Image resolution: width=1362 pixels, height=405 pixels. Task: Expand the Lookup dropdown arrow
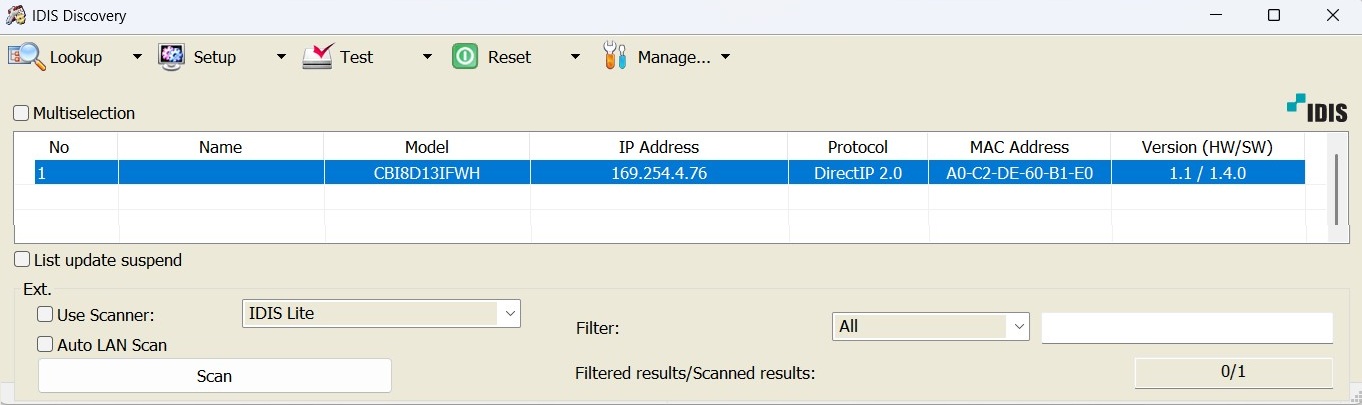pos(137,57)
